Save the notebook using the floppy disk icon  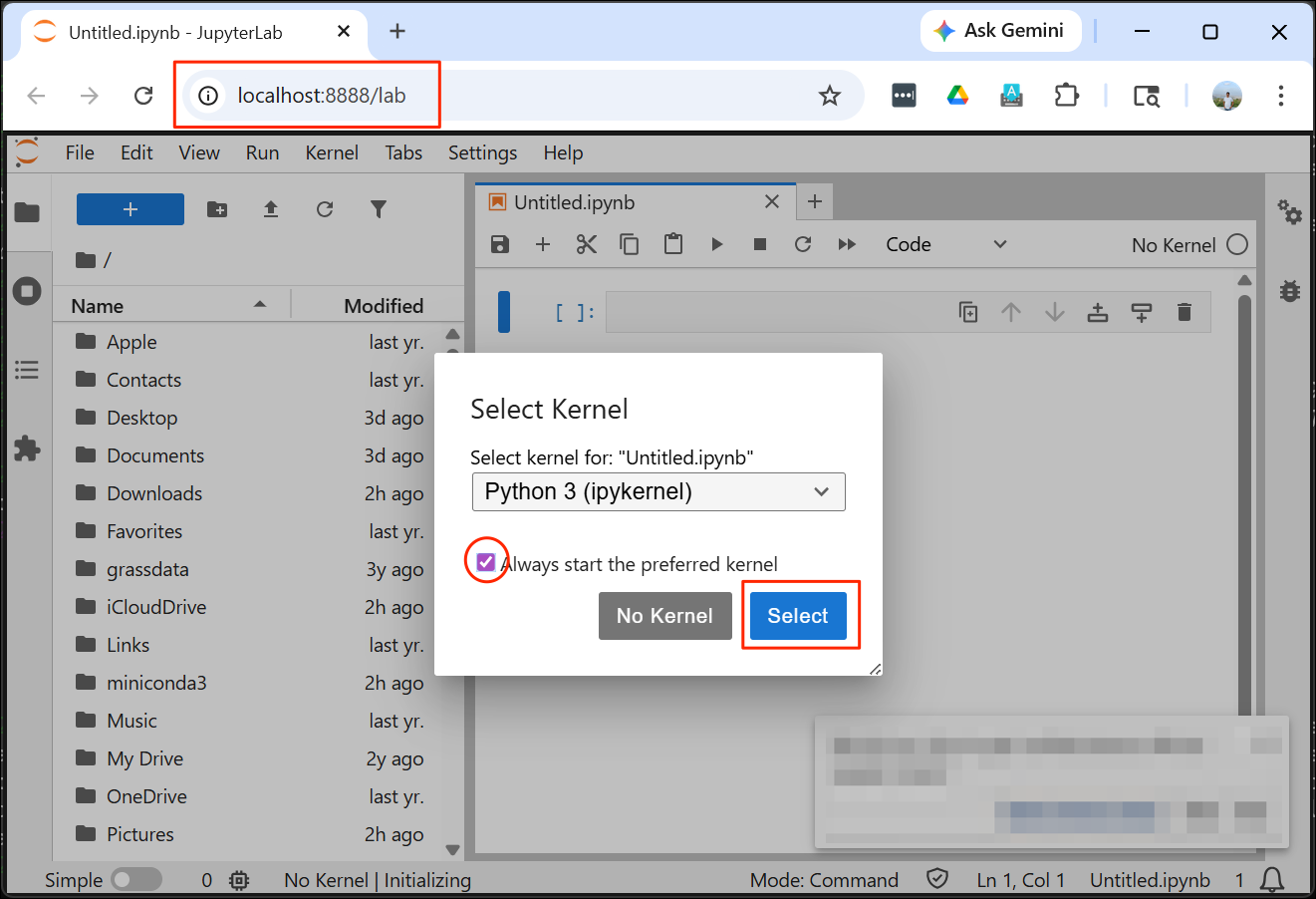tap(500, 244)
